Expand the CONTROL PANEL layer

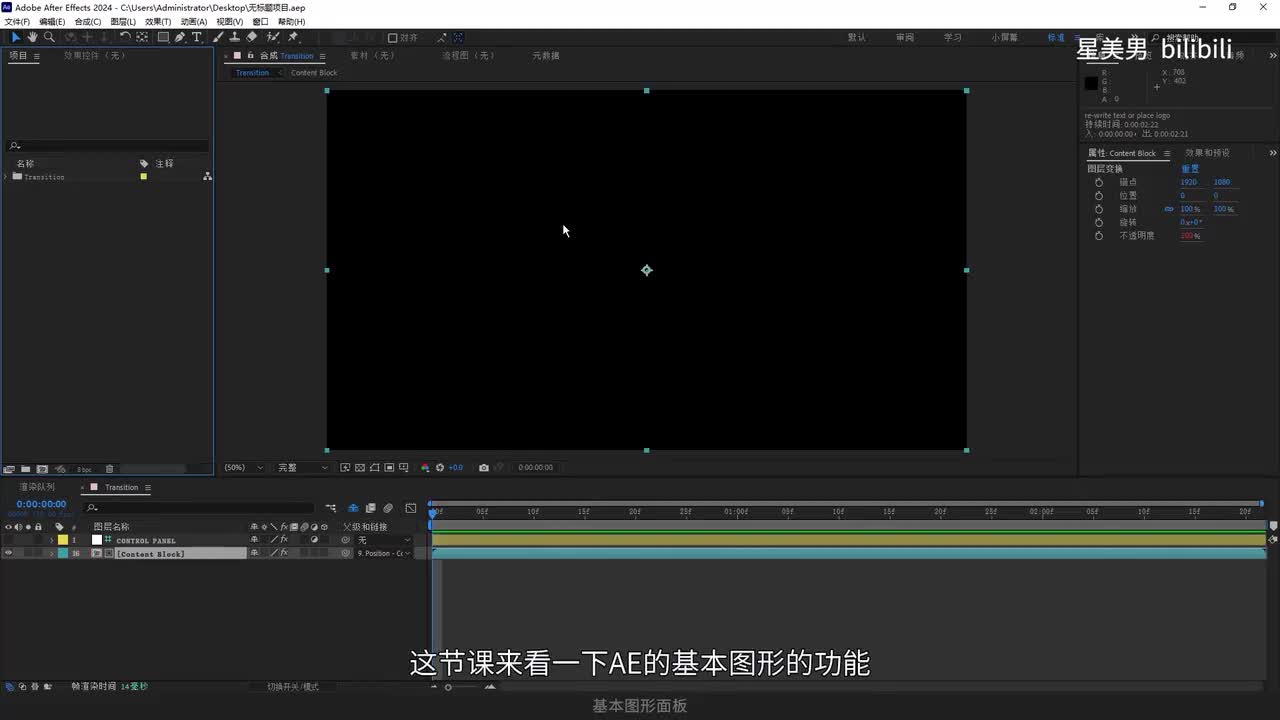pyautogui.click(x=52, y=540)
